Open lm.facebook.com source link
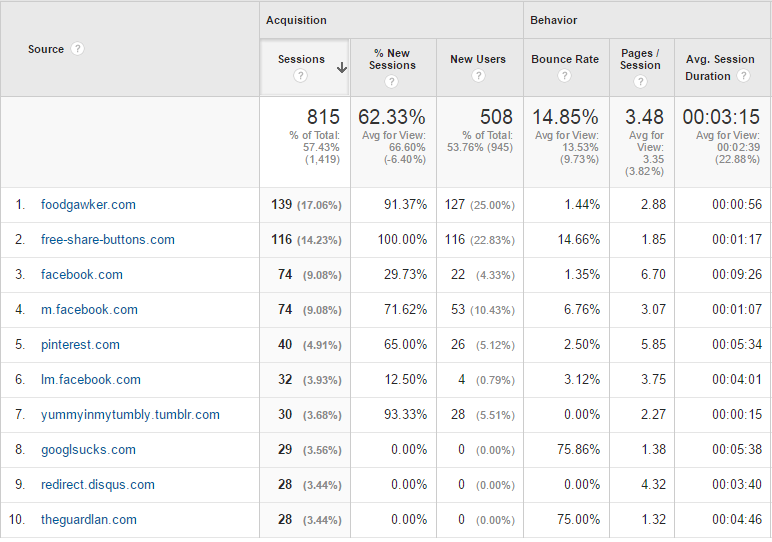The height and width of the screenshot is (542, 772). 91,380
